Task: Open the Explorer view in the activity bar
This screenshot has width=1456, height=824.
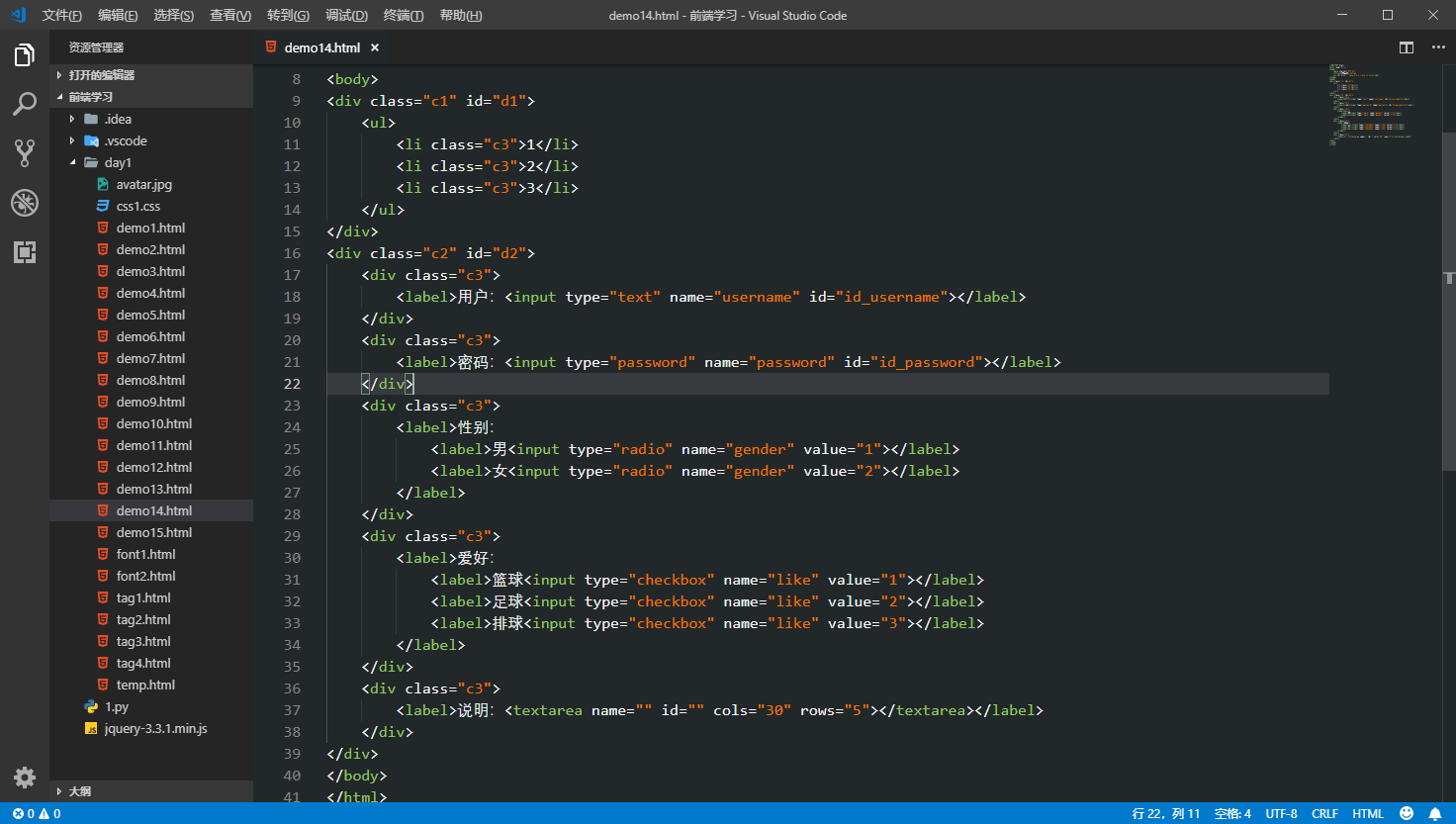Action: coord(24,55)
